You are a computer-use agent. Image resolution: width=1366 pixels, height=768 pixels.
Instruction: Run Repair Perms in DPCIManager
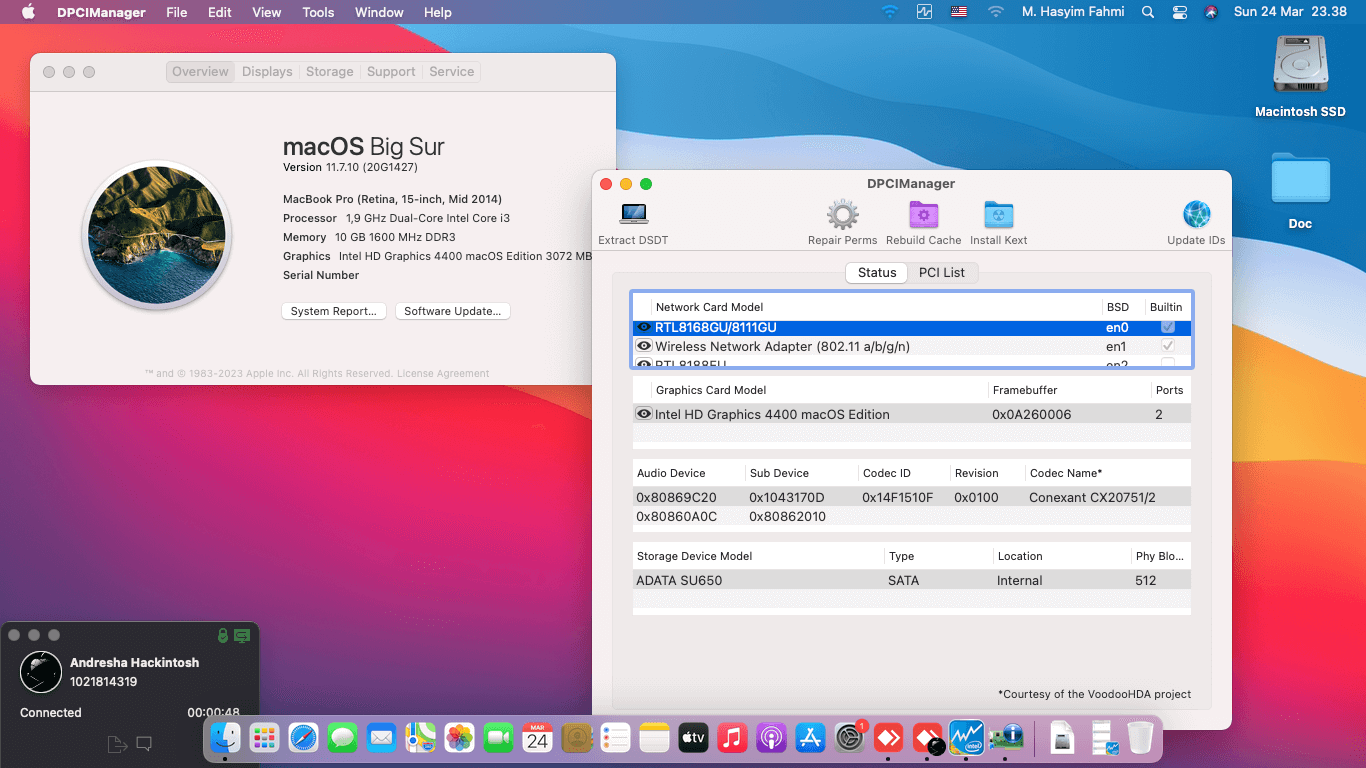[842, 214]
